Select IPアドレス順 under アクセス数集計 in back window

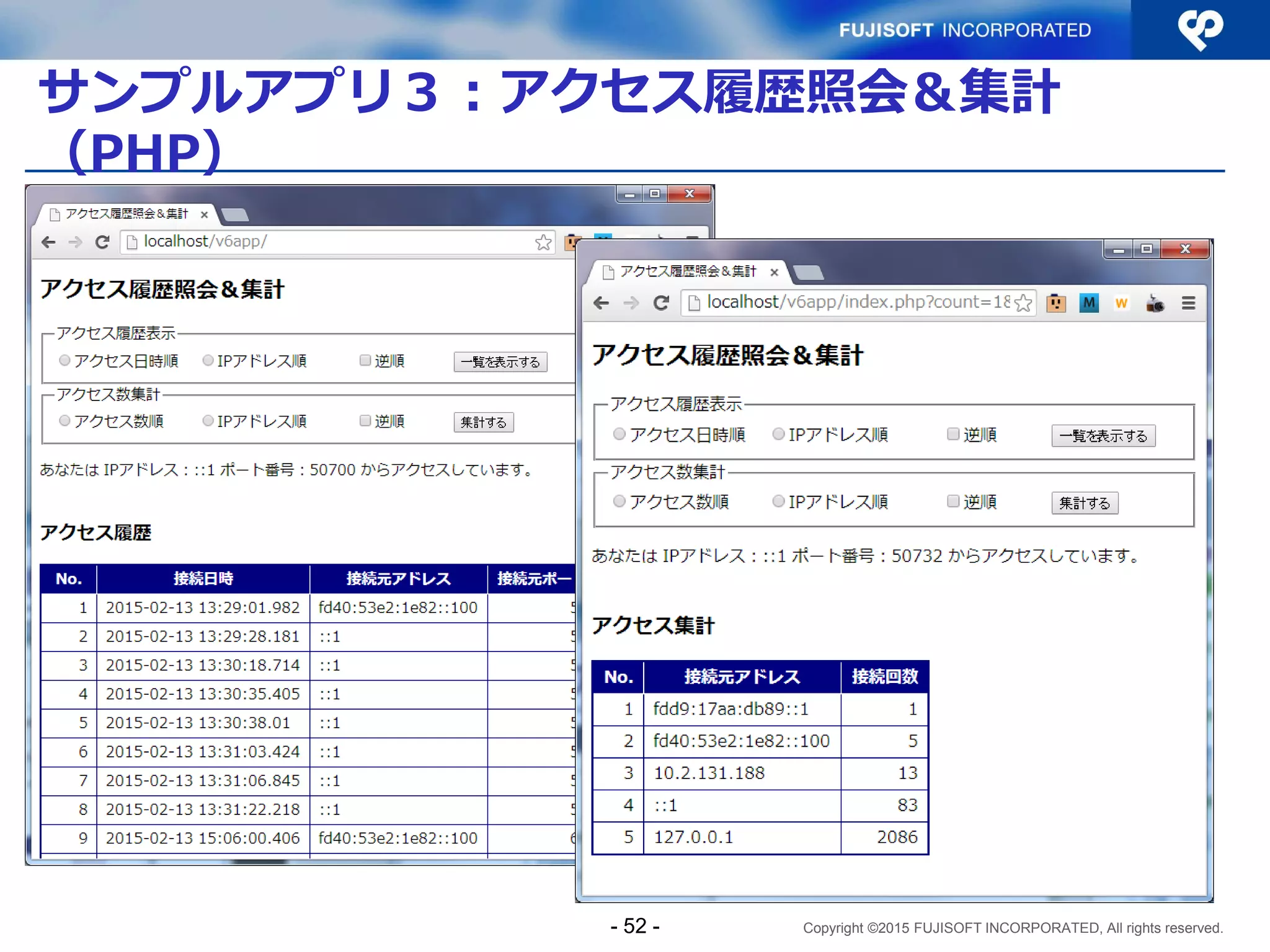(208, 421)
